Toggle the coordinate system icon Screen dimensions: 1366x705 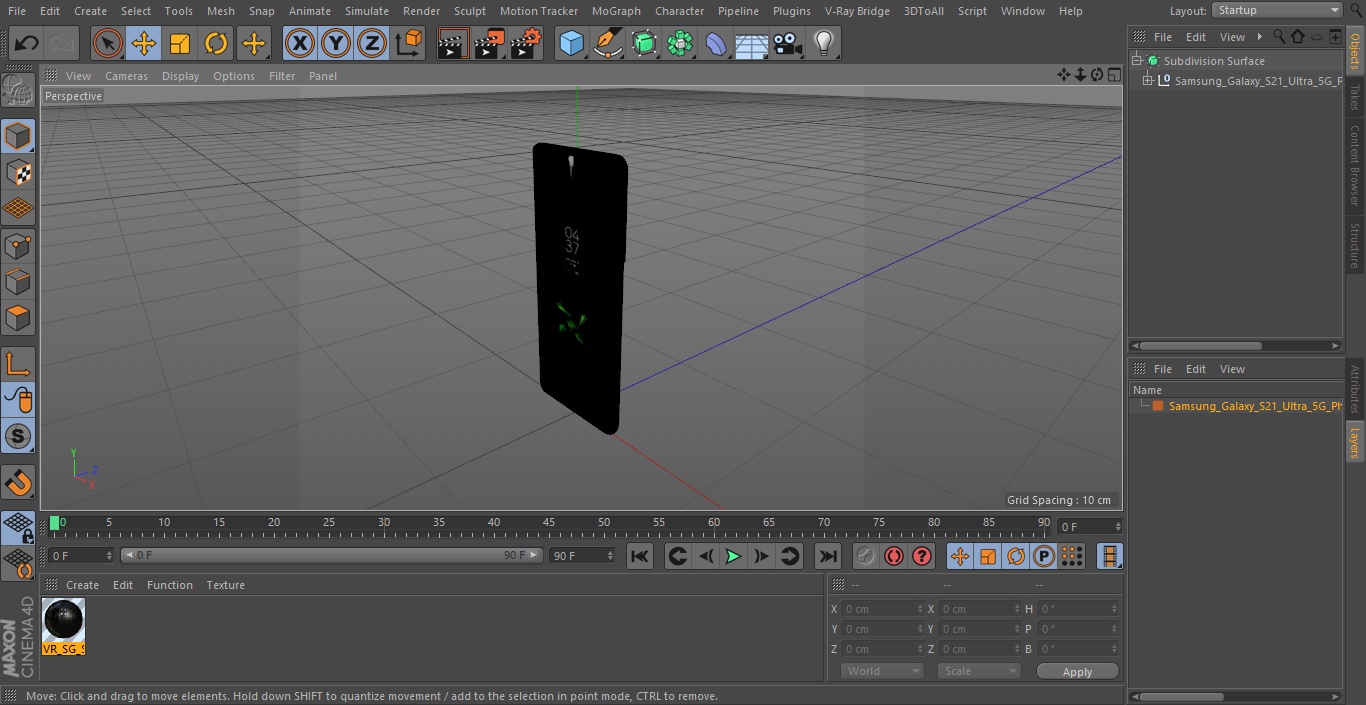pos(409,43)
